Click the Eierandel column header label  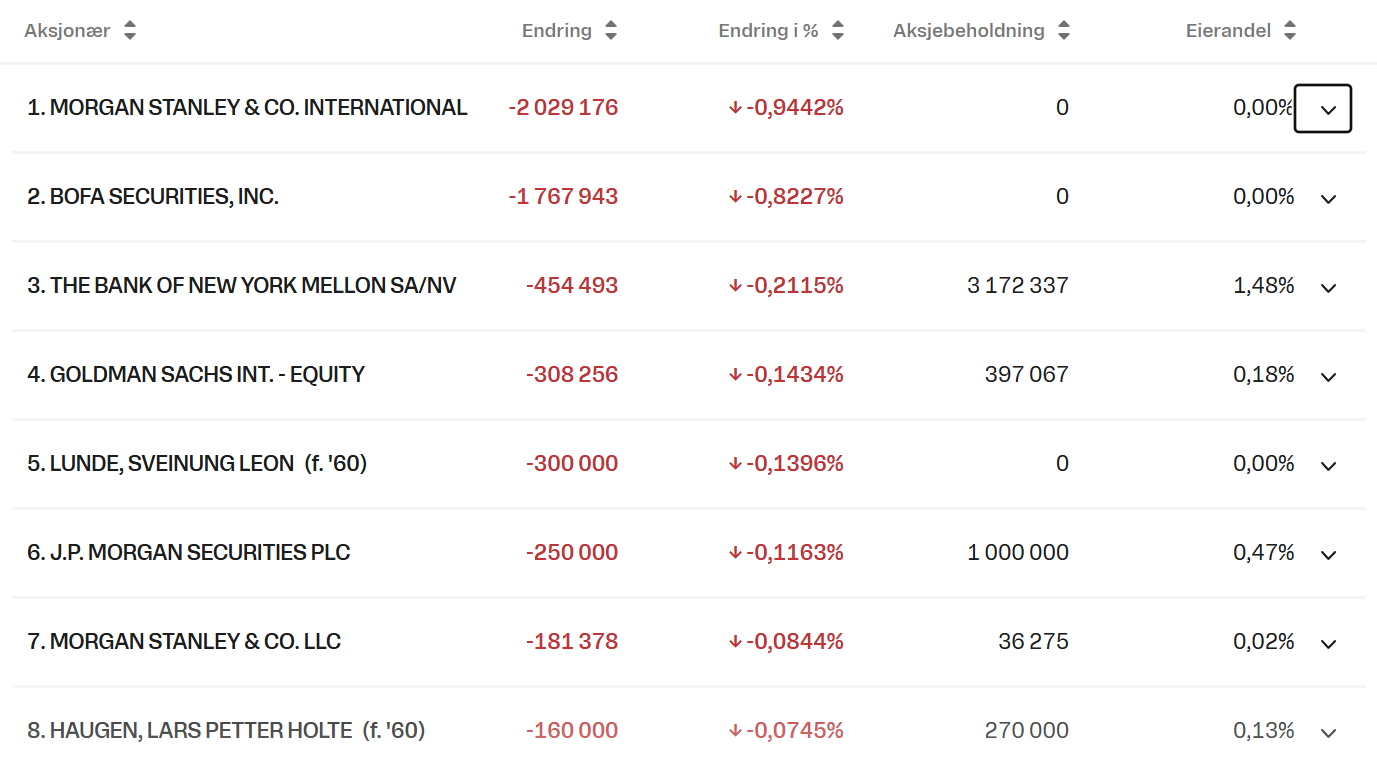click(1228, 31)
